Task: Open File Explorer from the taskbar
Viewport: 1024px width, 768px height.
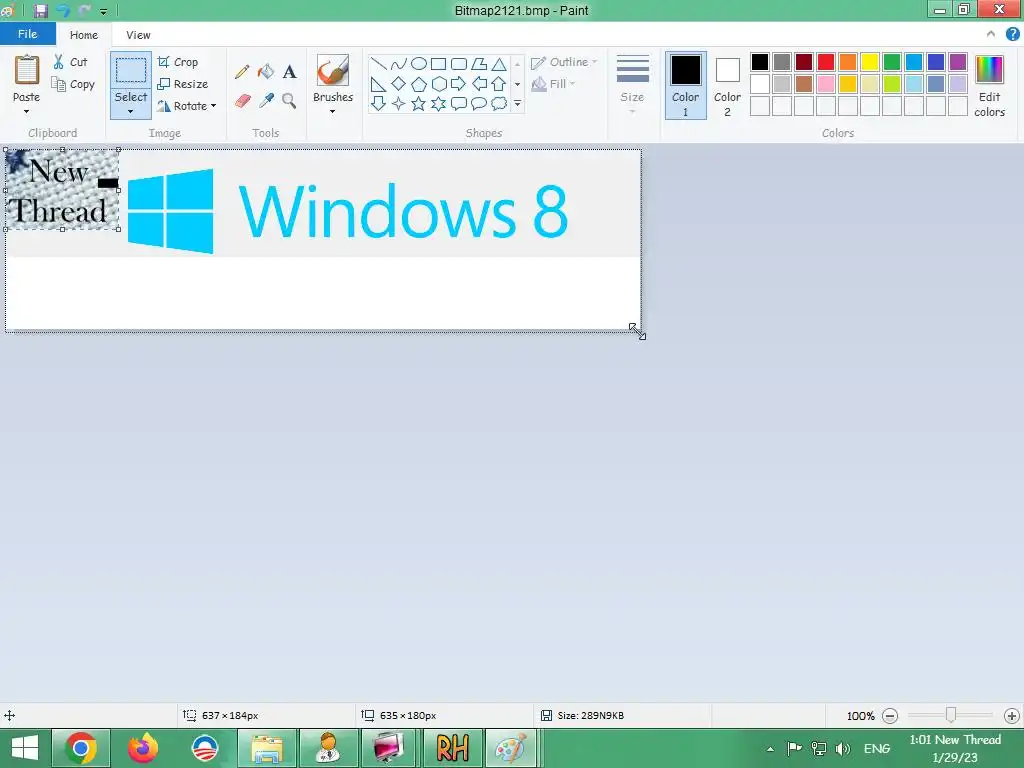Action: pyautogui.click(x=267, y=748)
